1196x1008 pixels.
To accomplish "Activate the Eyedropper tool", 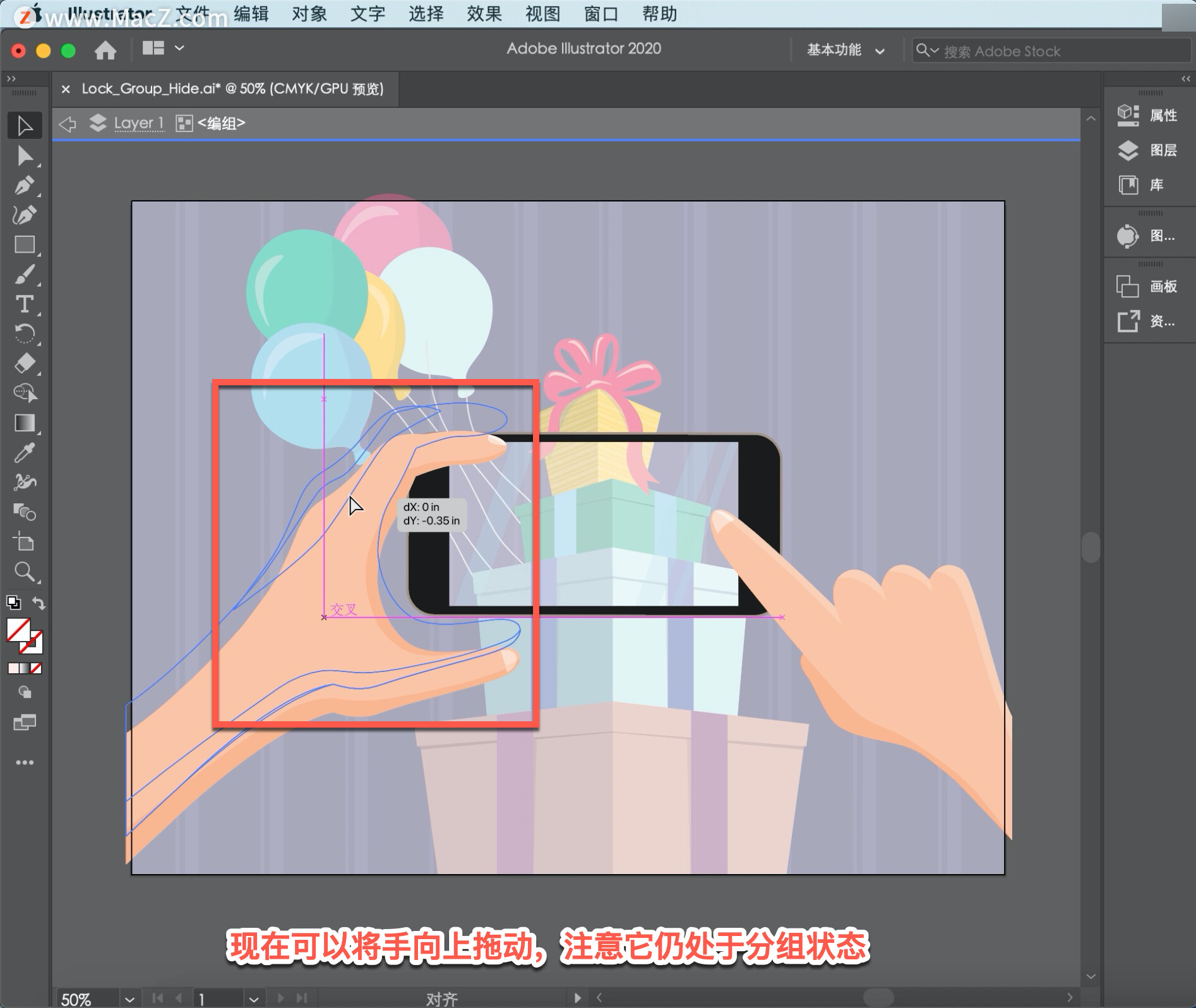I will tap(25, 454).
